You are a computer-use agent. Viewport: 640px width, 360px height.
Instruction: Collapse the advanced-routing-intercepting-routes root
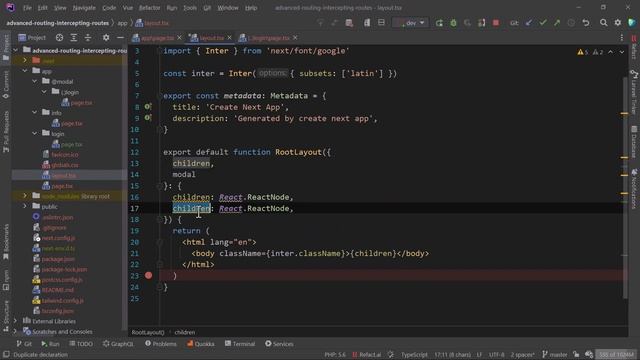15,50
